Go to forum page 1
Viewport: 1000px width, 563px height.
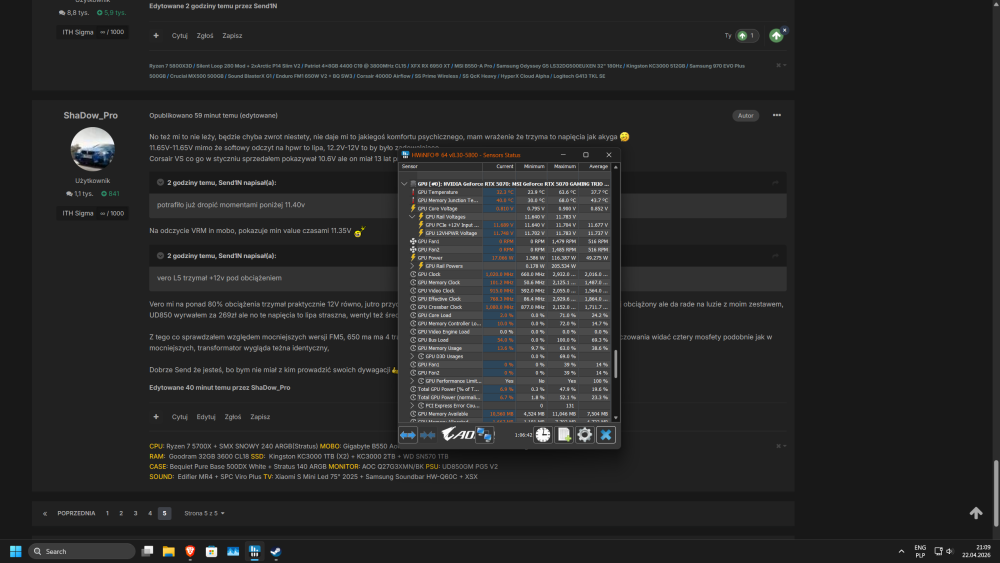[107, 513]
